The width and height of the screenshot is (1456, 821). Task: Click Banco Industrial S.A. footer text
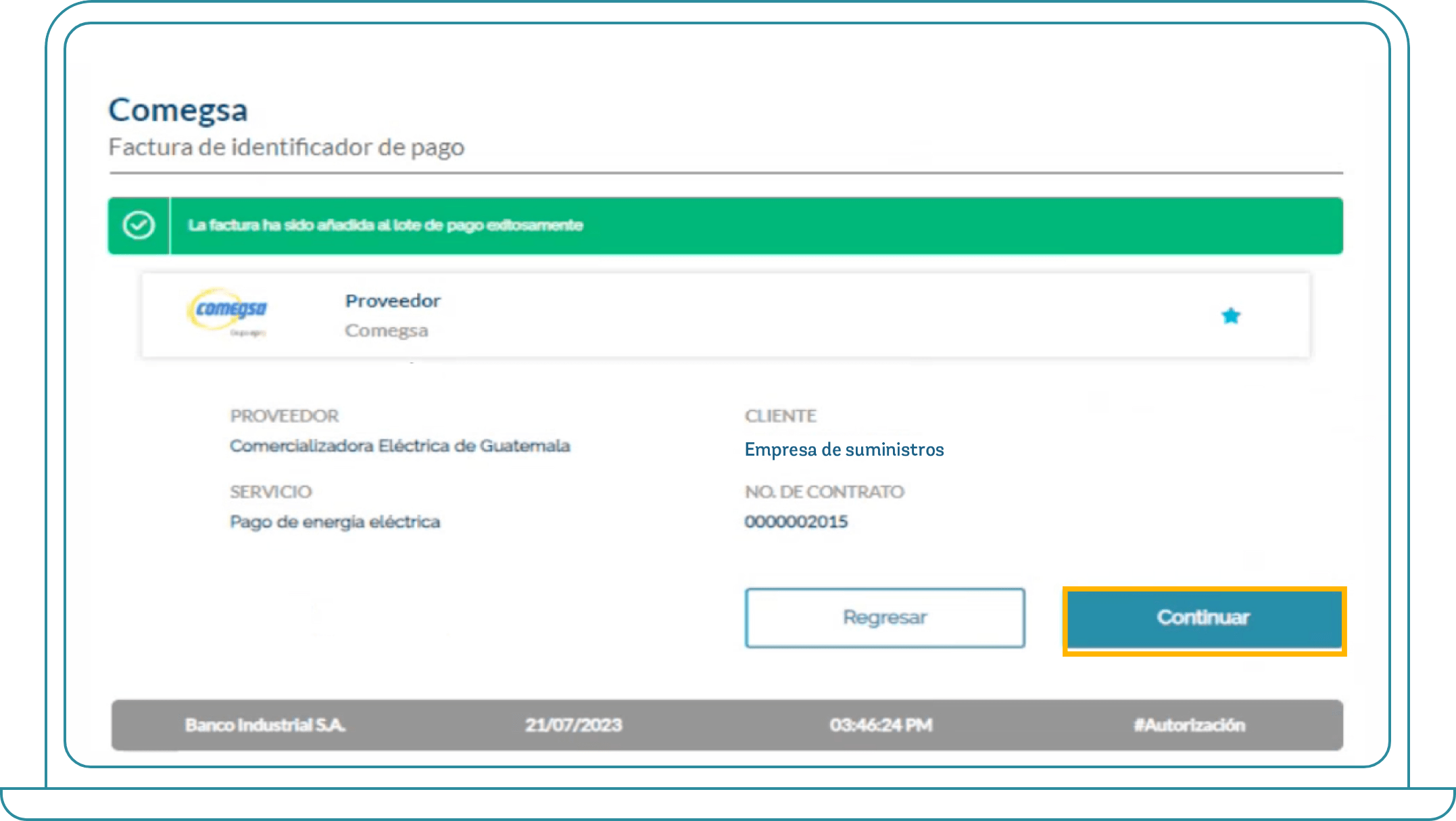[265, 725]
